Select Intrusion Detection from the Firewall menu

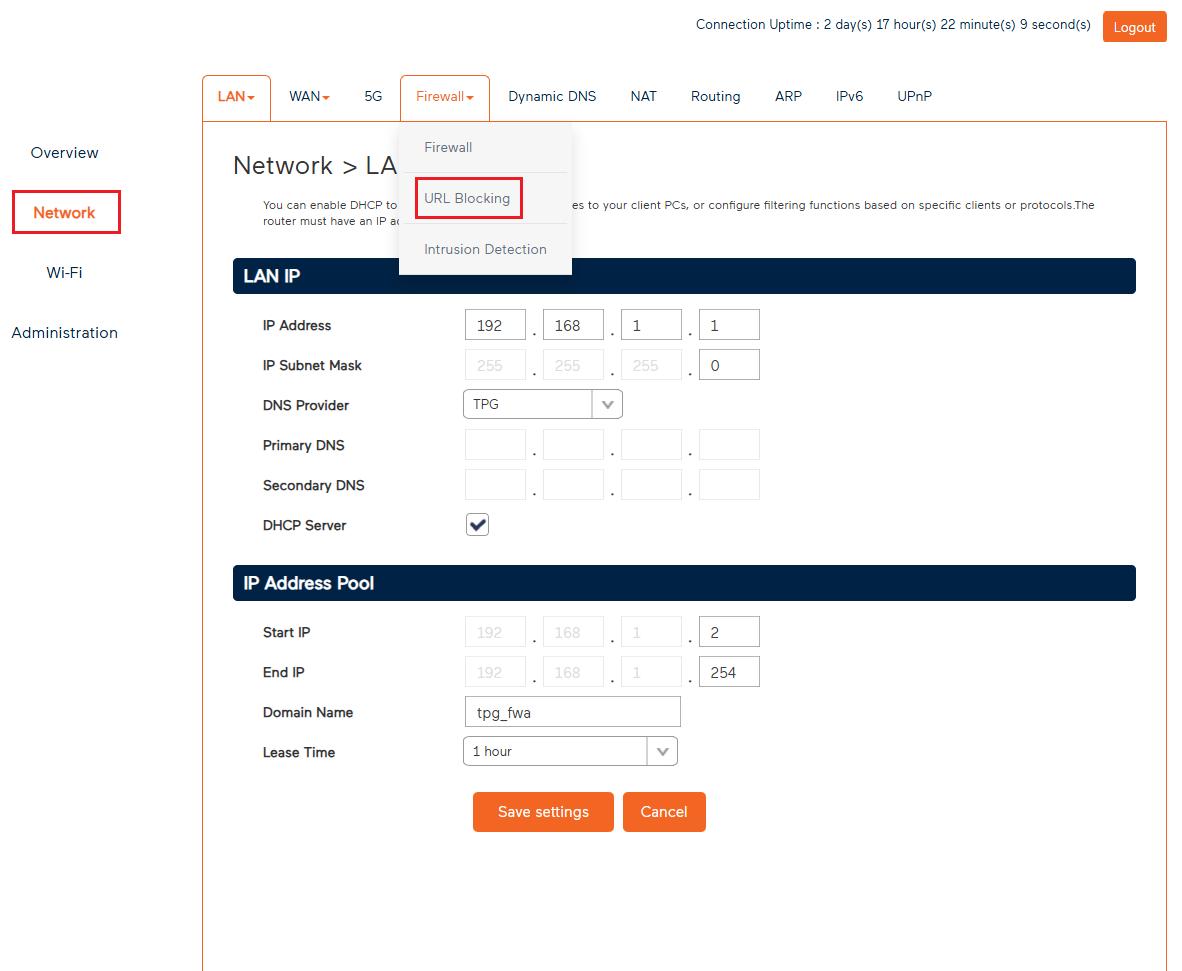pyautogui.click(x=485, y=249)
